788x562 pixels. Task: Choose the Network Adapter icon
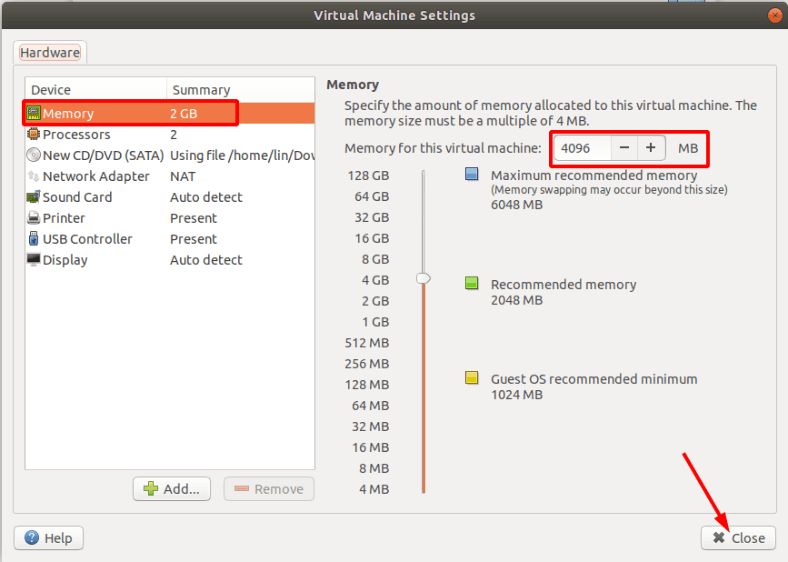coord(33,176)
